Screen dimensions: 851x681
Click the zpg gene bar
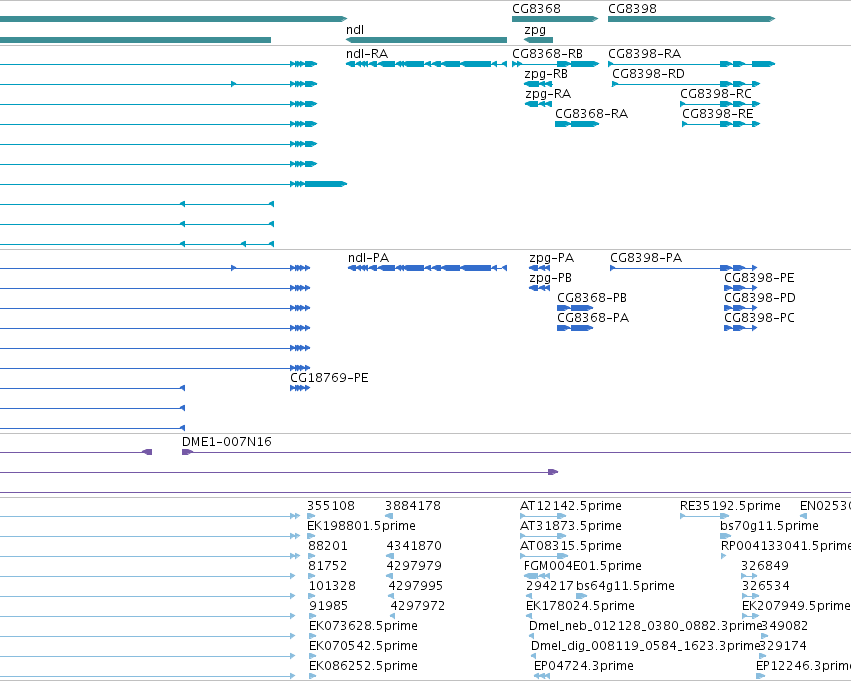[538, 40]
